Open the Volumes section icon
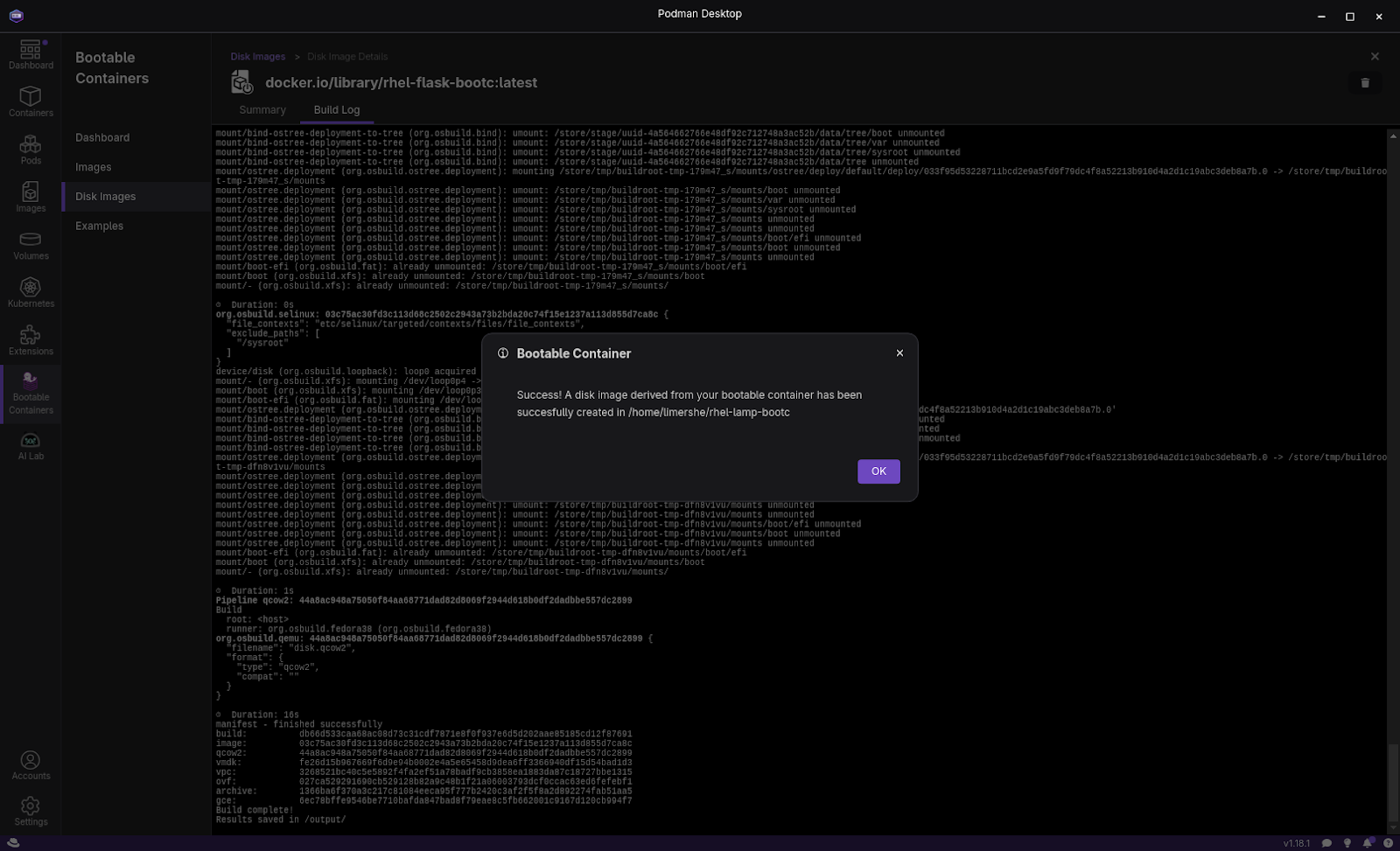The image size is (1400, 851). click(x=31, y=245)
